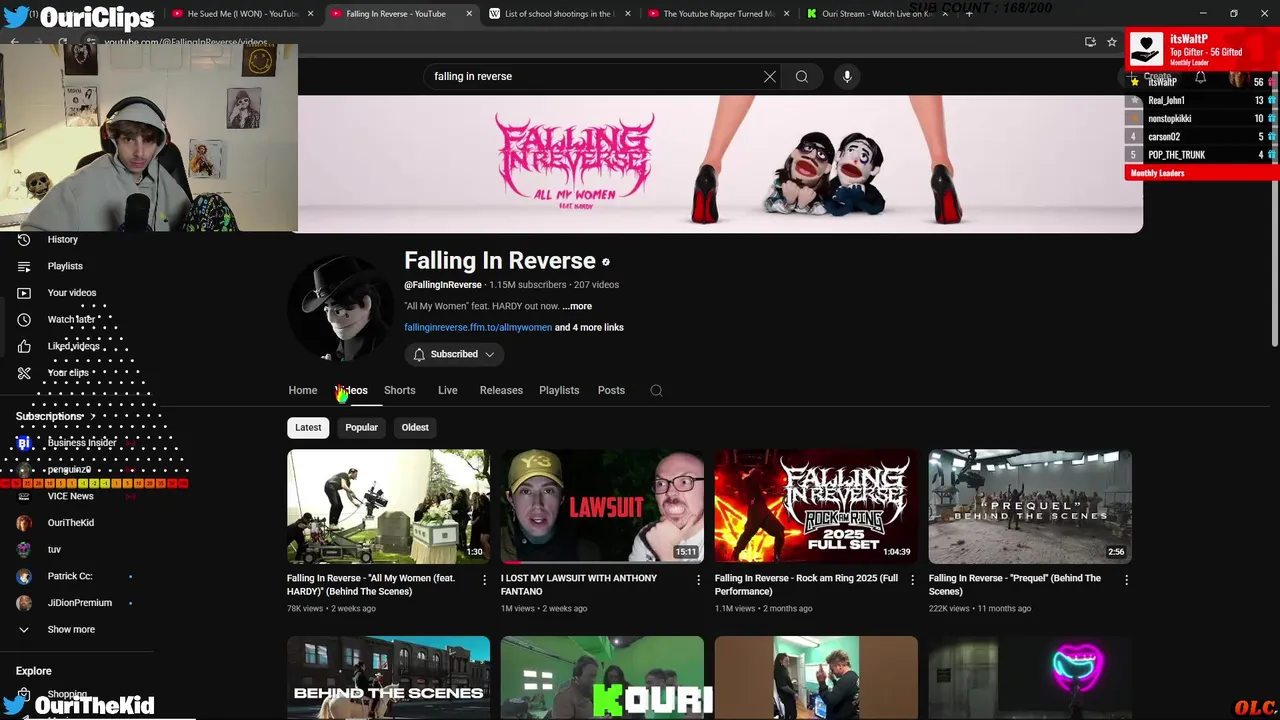This screenshot has width=1280, height=720.
Task: Open 'Falling In Reverse - "Prequel"' video title
Action: point(1014,585)
